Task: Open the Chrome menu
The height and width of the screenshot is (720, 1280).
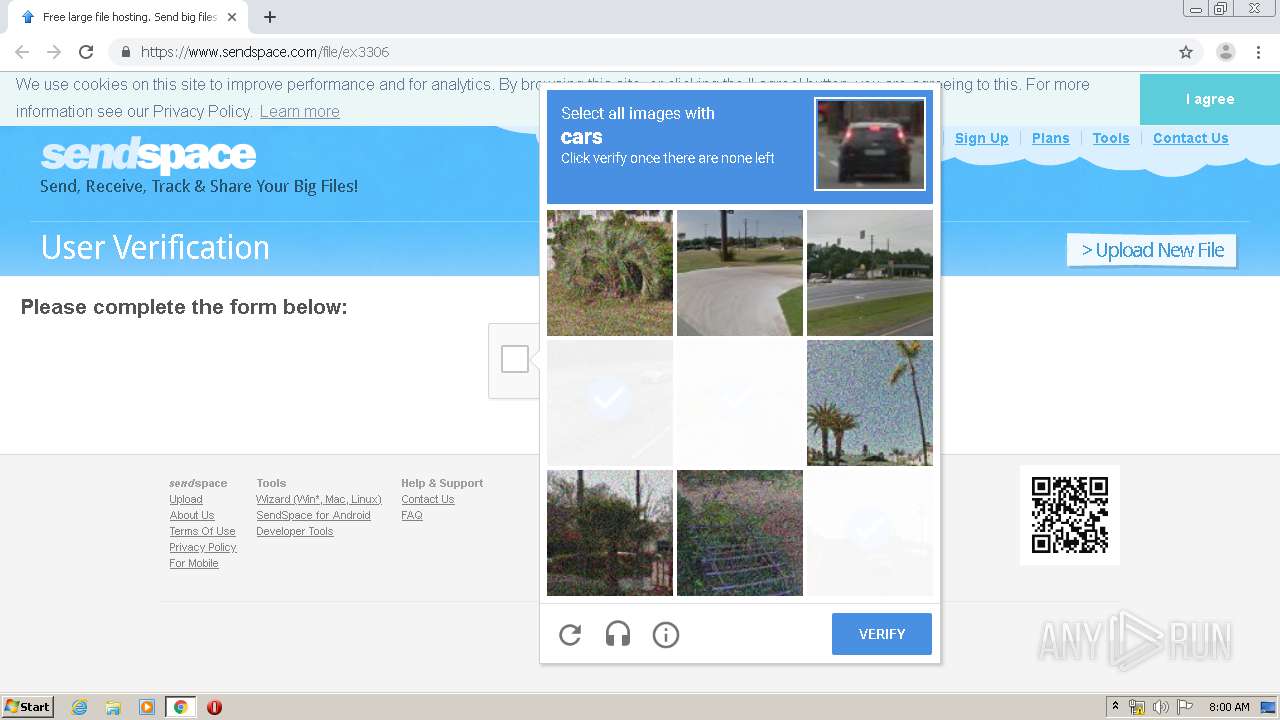Action: [x=1259, y=52]
